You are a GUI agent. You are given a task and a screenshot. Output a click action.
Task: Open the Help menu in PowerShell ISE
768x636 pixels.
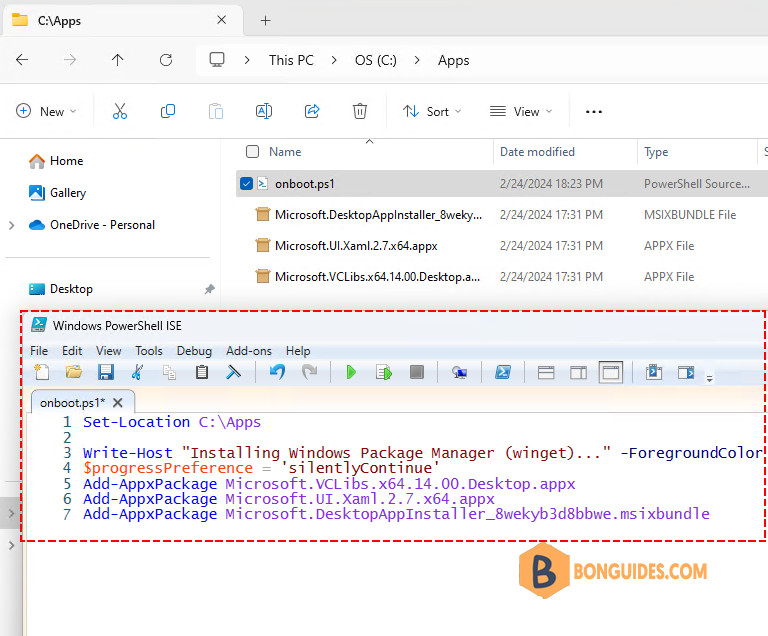(x=298, y=351)
